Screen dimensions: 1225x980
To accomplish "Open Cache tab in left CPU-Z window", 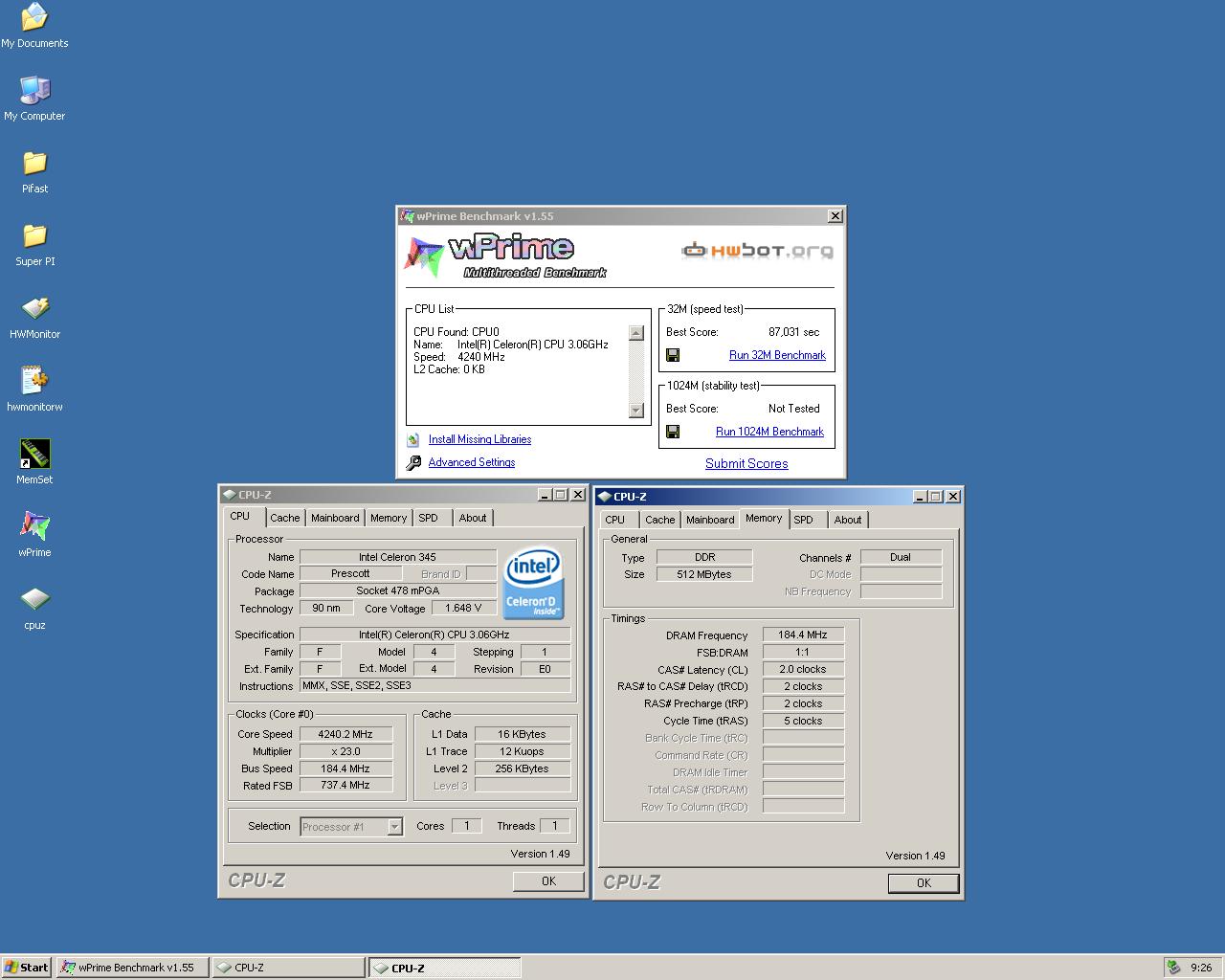I will coord(284,518).
